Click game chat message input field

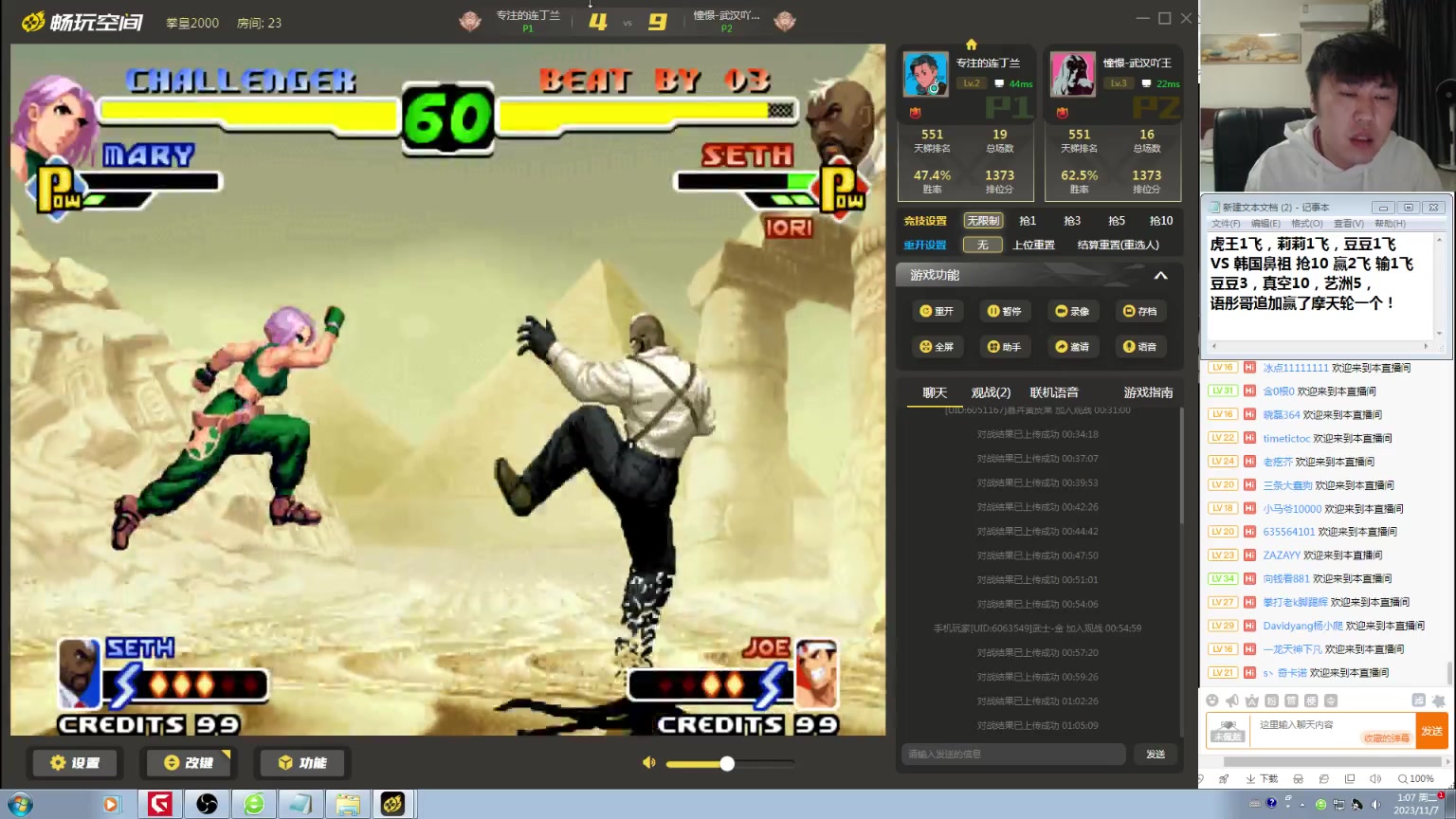(1013, 755)
